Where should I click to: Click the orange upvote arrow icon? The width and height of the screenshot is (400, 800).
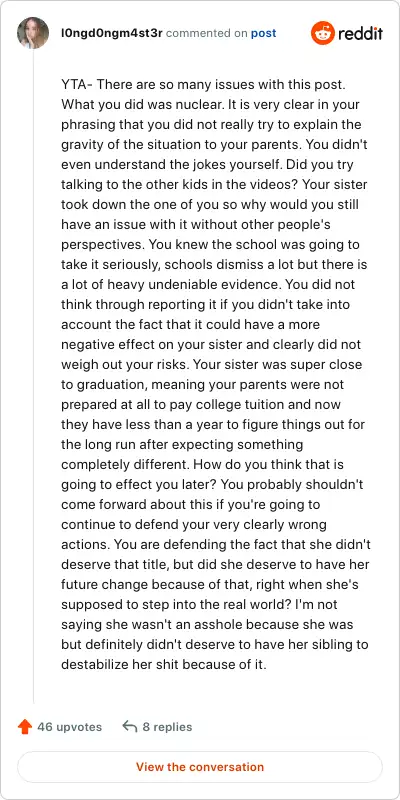click(24, 727)
